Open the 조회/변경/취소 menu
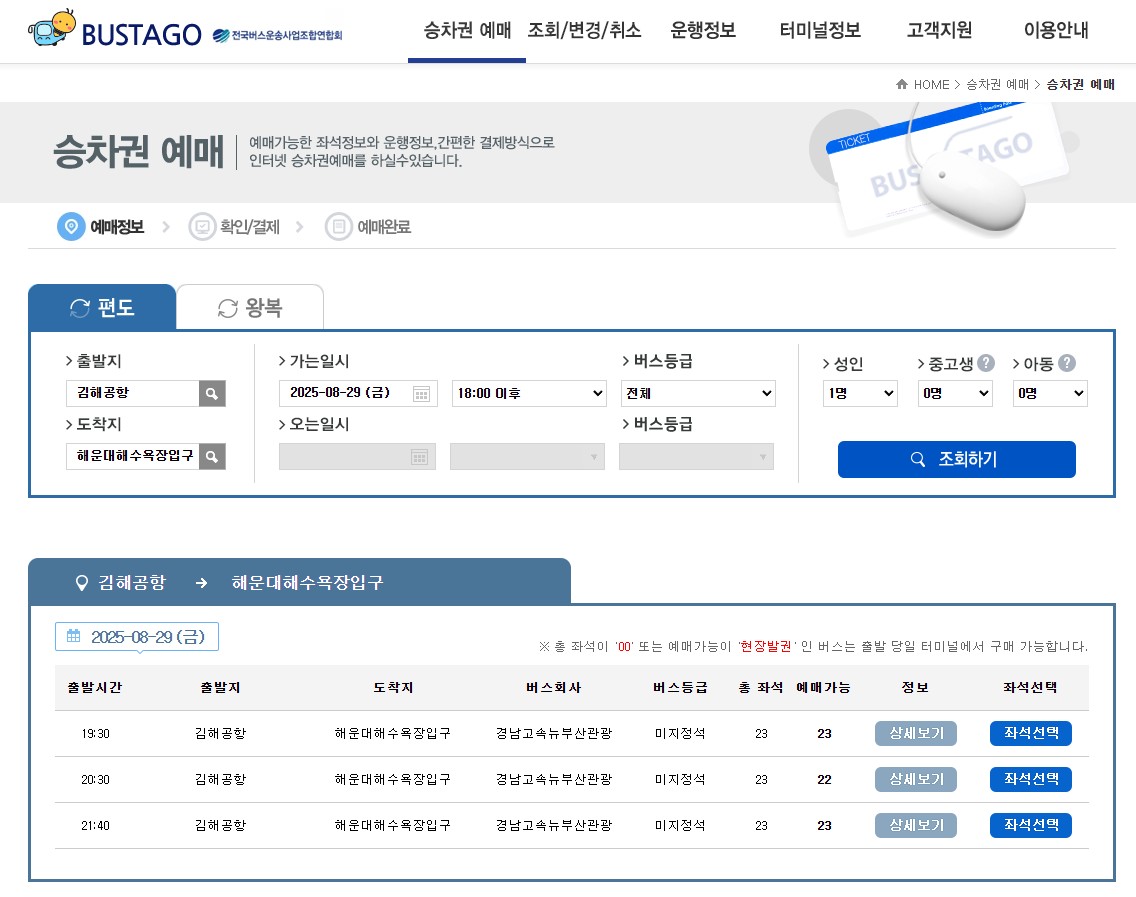Viewport: 1136px width, 897px height. [x=584, y=31]
